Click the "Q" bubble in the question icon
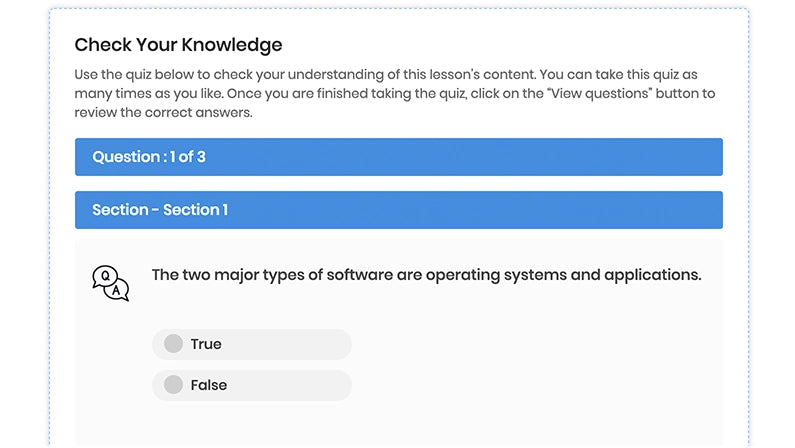 [104, 276]
